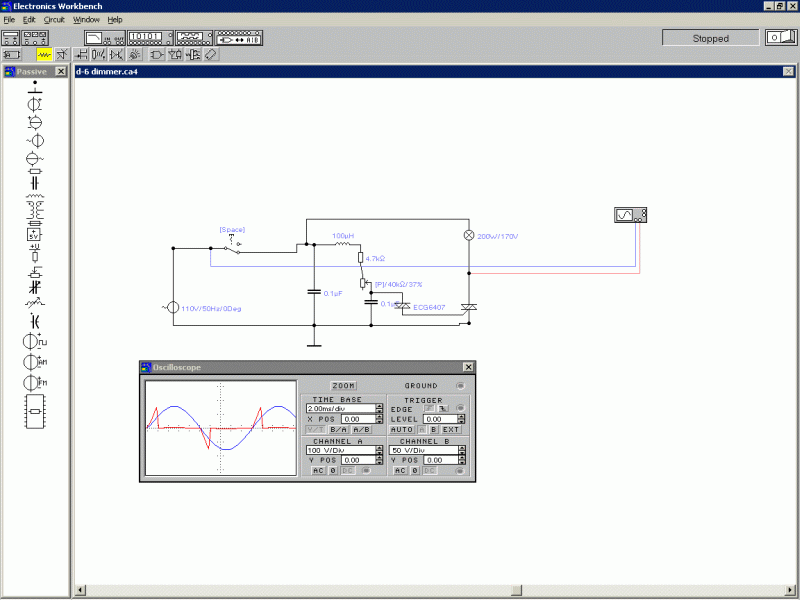Pick the AM source component
800x600 pixels.
[x=35, y=362]
